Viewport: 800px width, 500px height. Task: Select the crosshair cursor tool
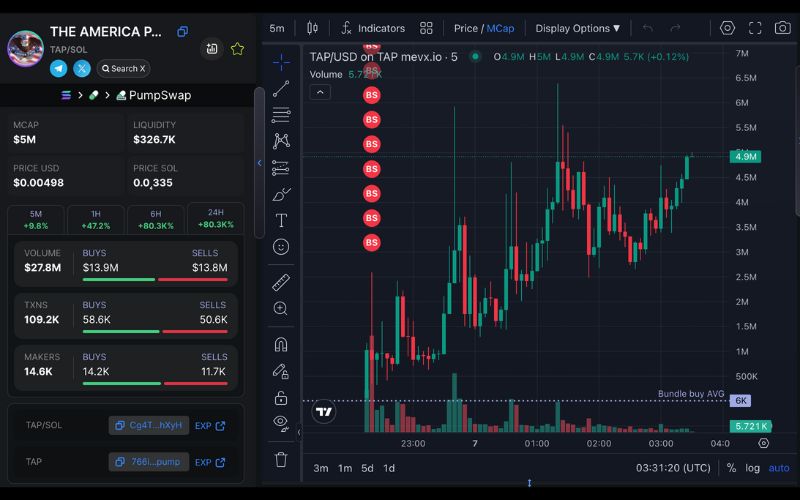[x=281, y=62]
